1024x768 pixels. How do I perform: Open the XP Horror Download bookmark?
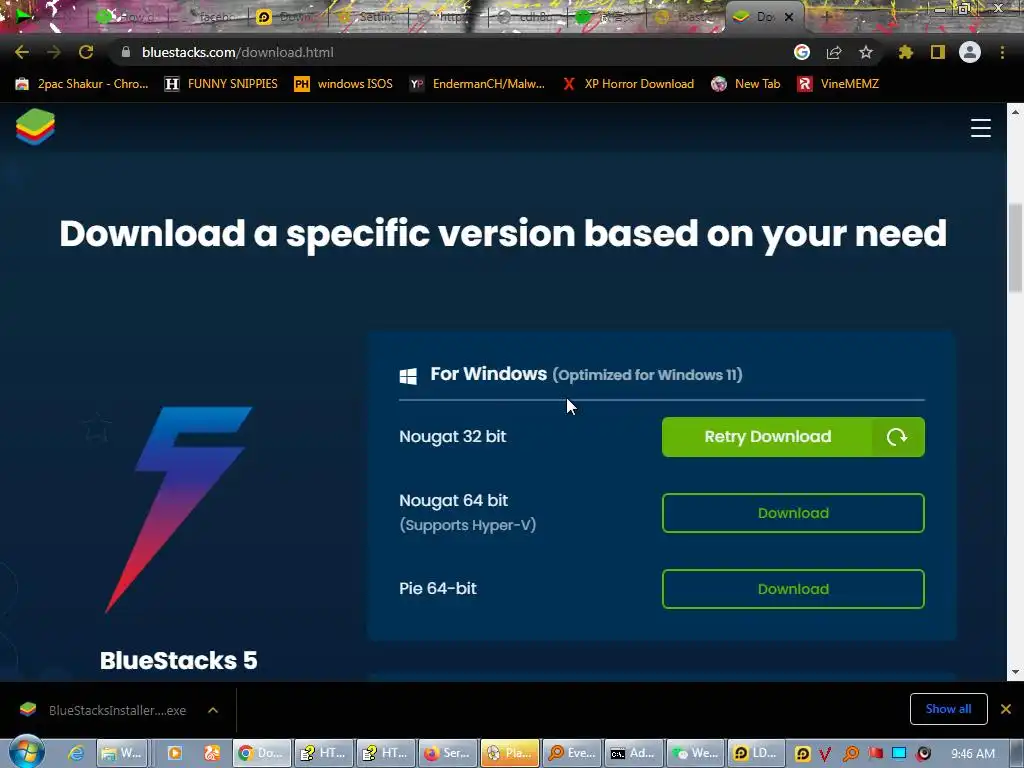(628, 84)
